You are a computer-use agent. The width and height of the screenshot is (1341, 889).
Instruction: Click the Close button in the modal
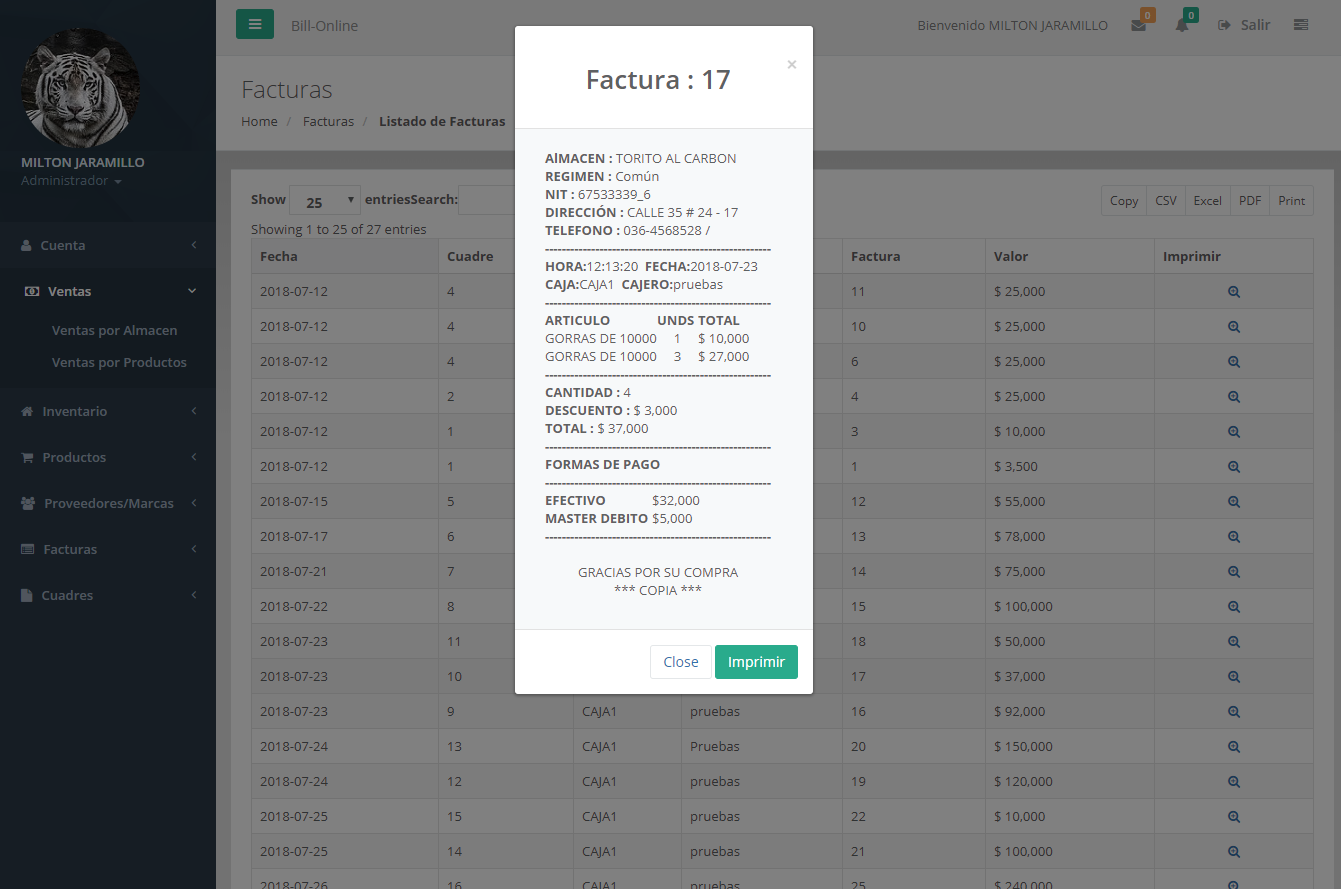tap(680, 662)
